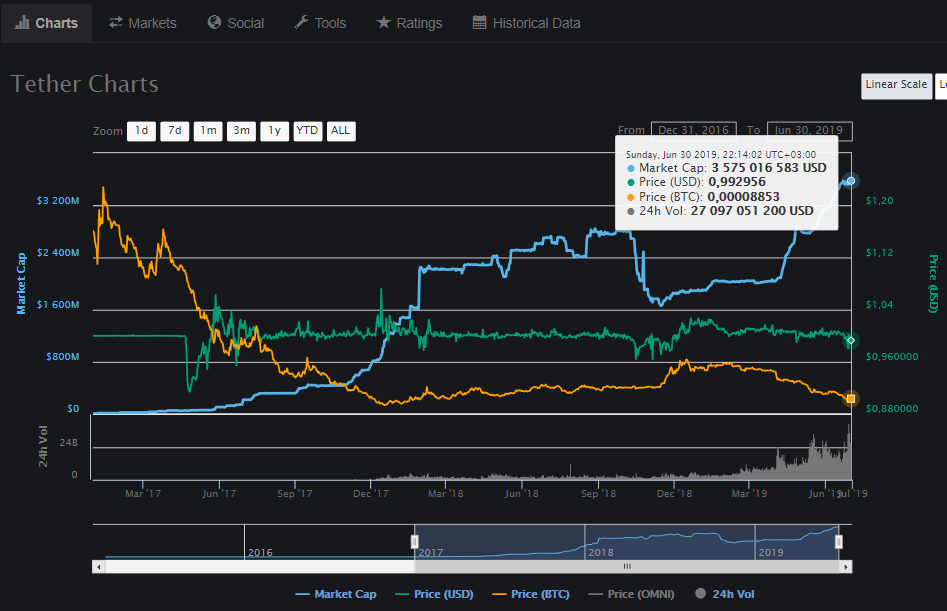Set zoom to 1d
947x611 pixels.
click(141, 131)
